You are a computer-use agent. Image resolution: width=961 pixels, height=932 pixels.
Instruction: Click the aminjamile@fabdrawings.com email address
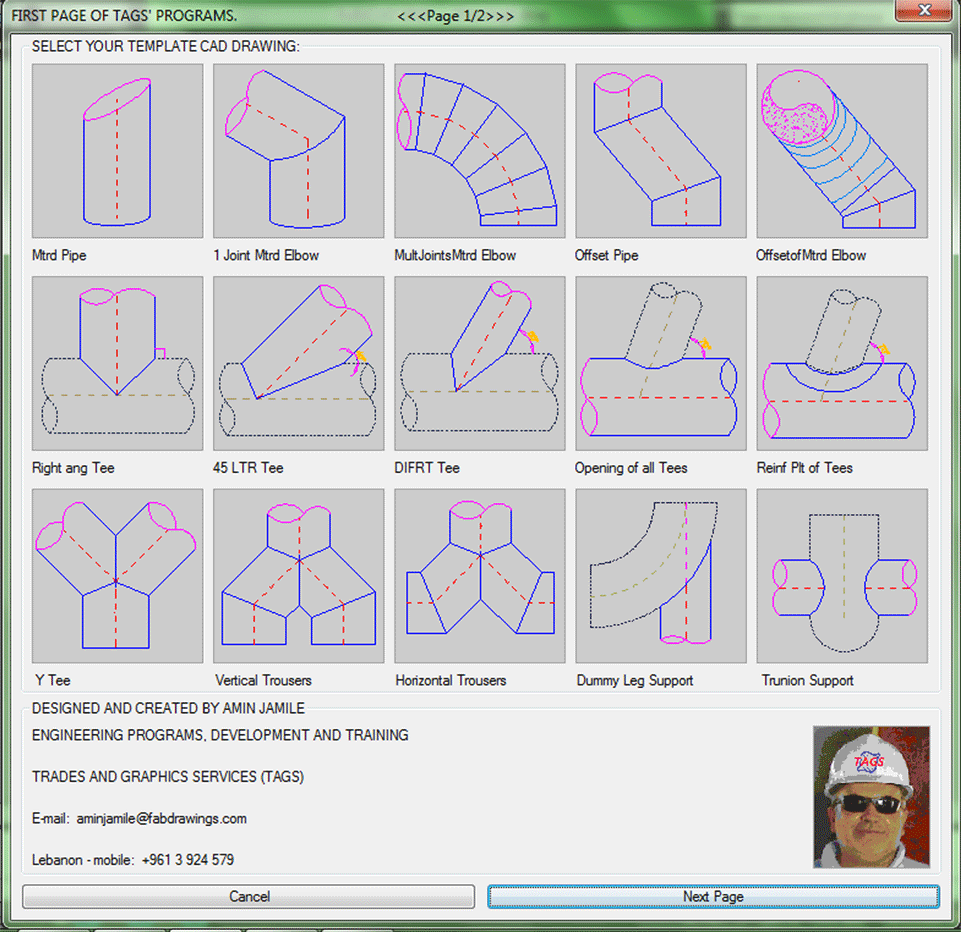click(161, 819)
